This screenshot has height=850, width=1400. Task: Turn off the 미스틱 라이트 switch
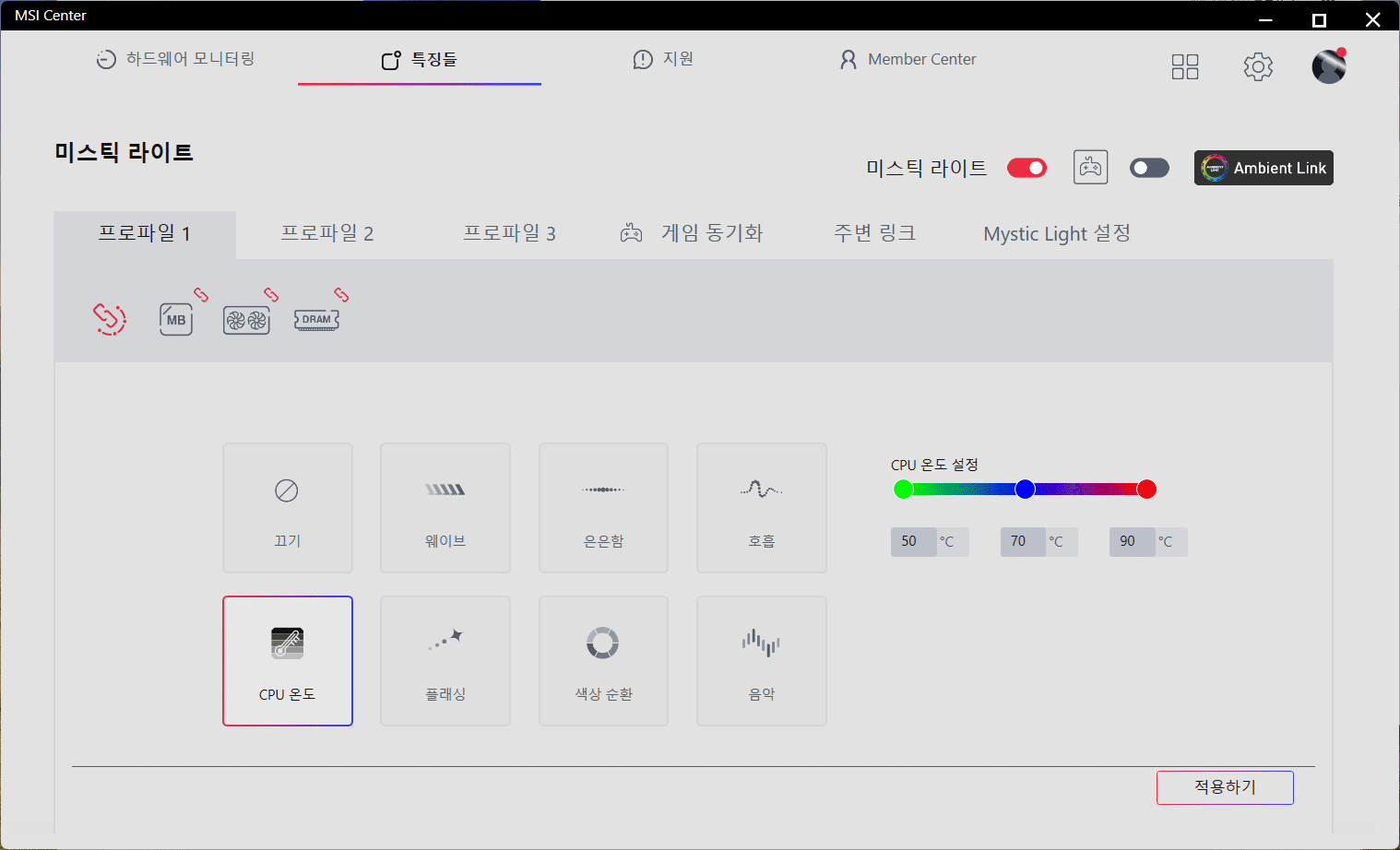(x=1026, y=168)
